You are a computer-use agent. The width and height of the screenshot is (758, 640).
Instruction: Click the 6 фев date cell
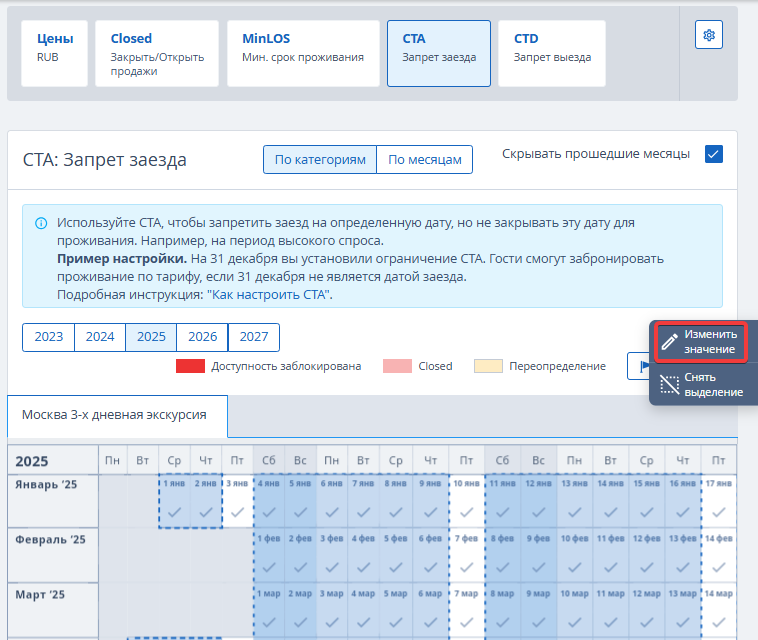click(430, 555)
